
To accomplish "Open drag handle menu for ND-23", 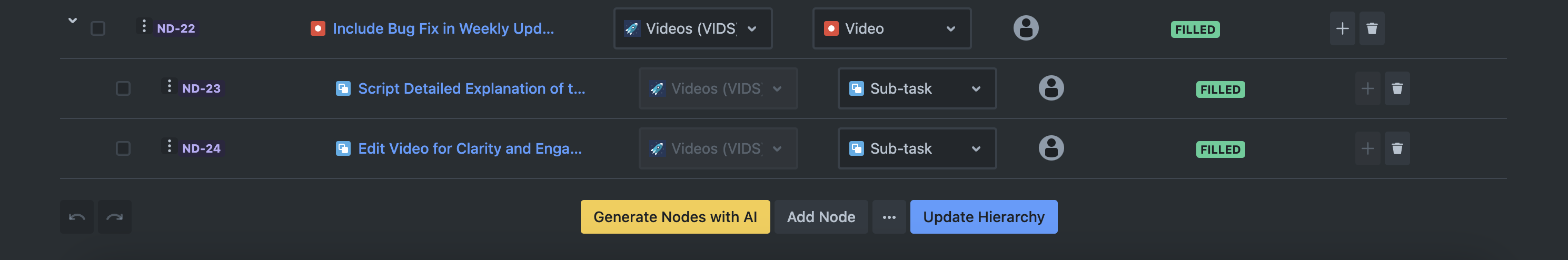I will pyautogui.click(x=169, y=86).
